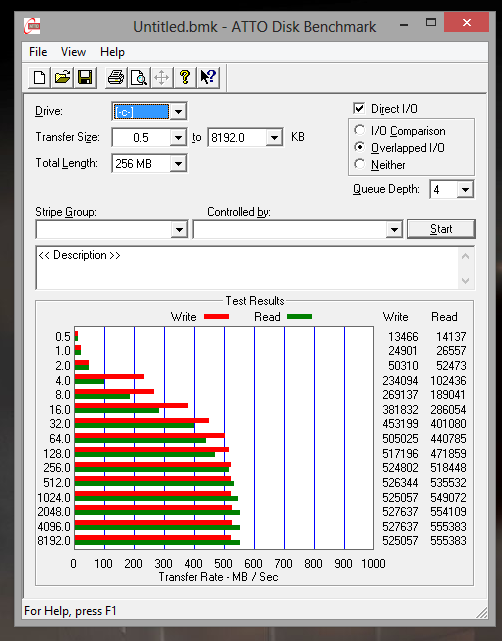Activate the context help arrow icon
502x641 pixels.
[x=208, y=77]
